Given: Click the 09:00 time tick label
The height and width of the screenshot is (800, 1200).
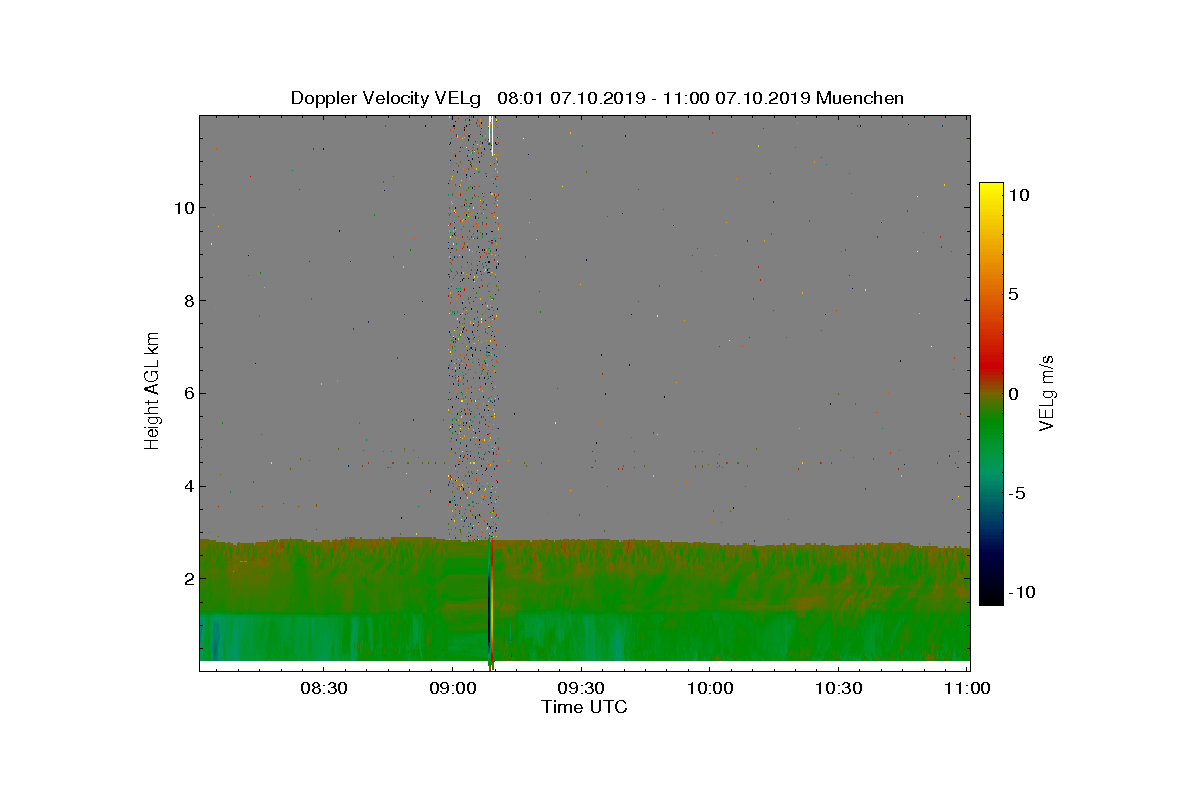Looking at the screenshot, I should coord(452,688).
